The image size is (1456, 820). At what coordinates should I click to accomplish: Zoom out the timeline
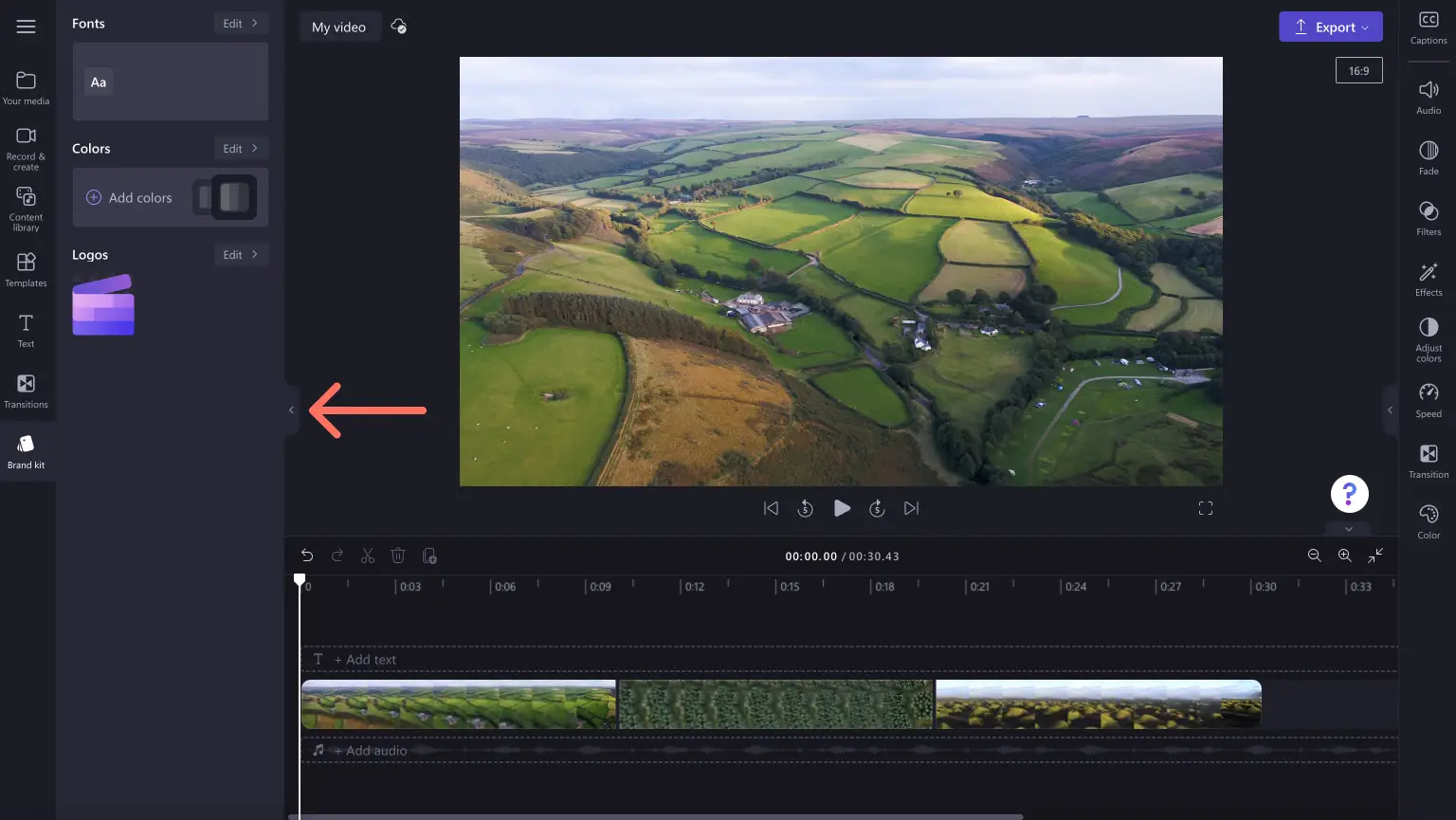coord(1315,556)
